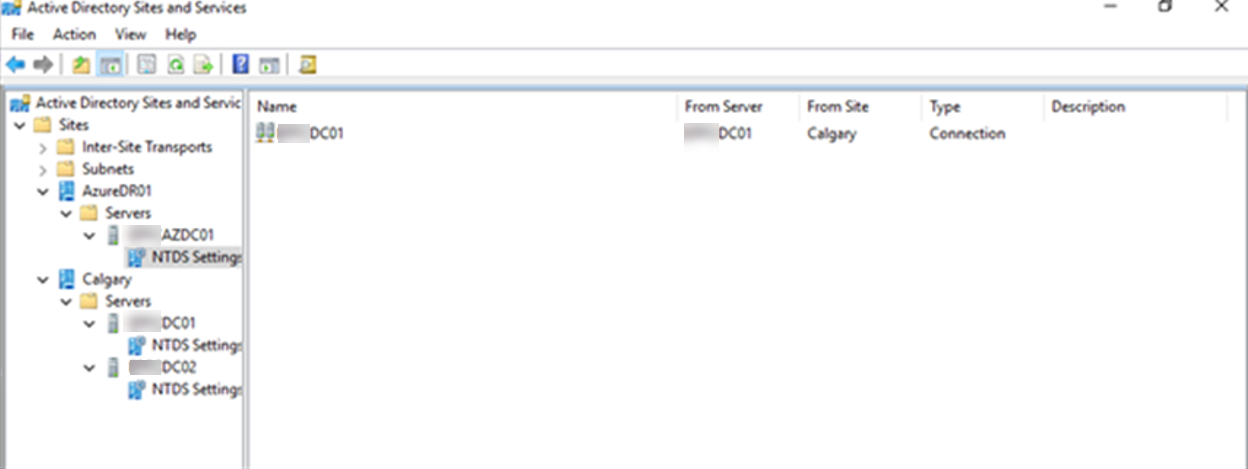Click the Export List toolbar icon
1248x469 pixels.
pyautogui.click(x=203, y=65)
